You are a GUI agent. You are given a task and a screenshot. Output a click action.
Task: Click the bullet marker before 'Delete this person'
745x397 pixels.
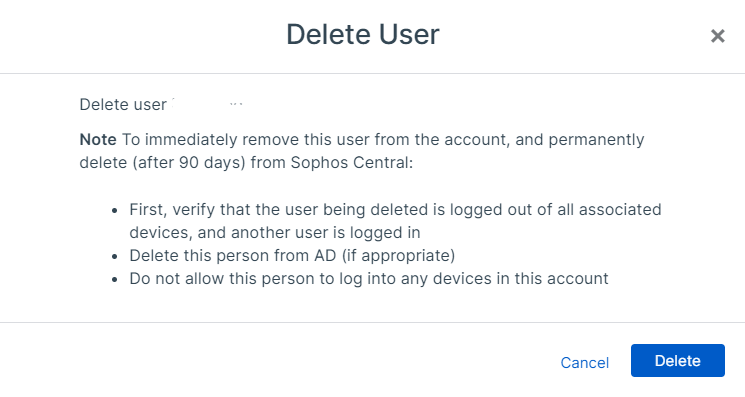pyautogui.click(x=114, y=256)
